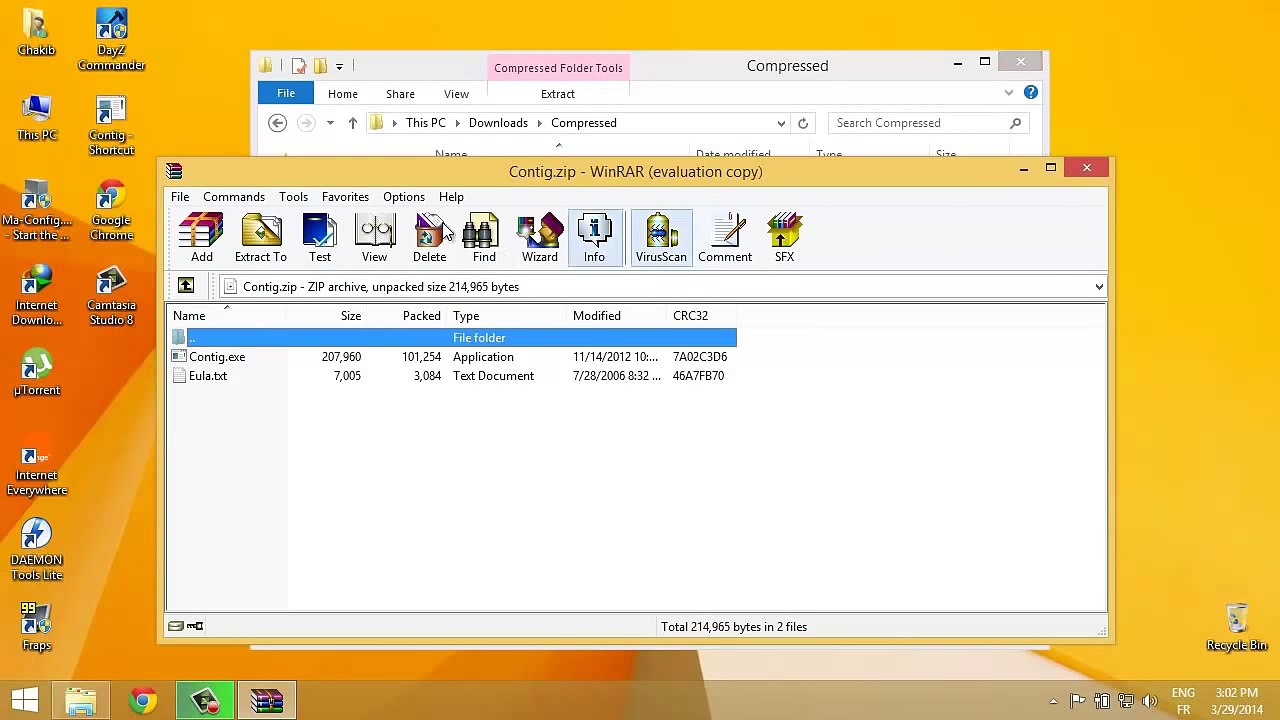Expand the WinRAR archive path dropdown
Screen dimensions: 1280x720
[x=1099, y=287]
